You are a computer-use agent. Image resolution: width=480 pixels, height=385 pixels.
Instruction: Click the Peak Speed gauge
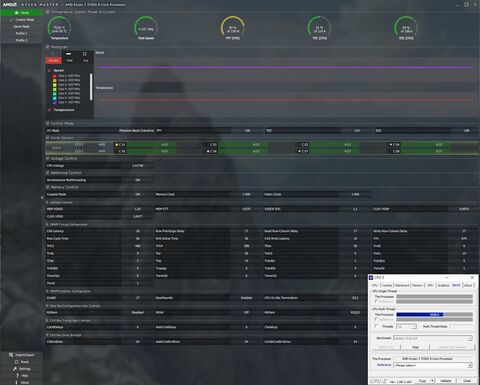coord(146,28)
